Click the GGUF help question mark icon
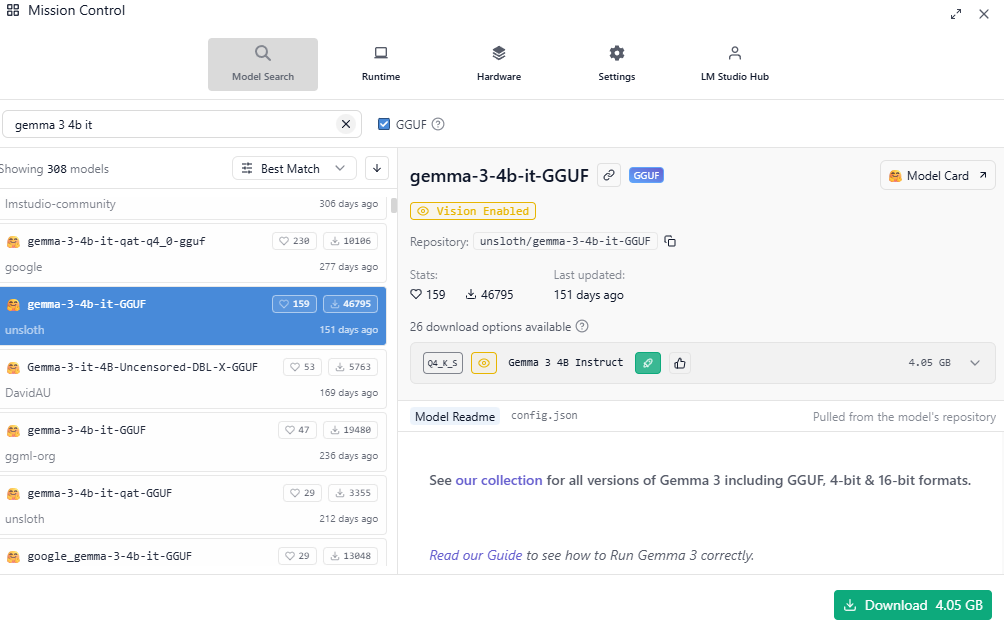Screen dimensions: 1004x627 (438, 124)
